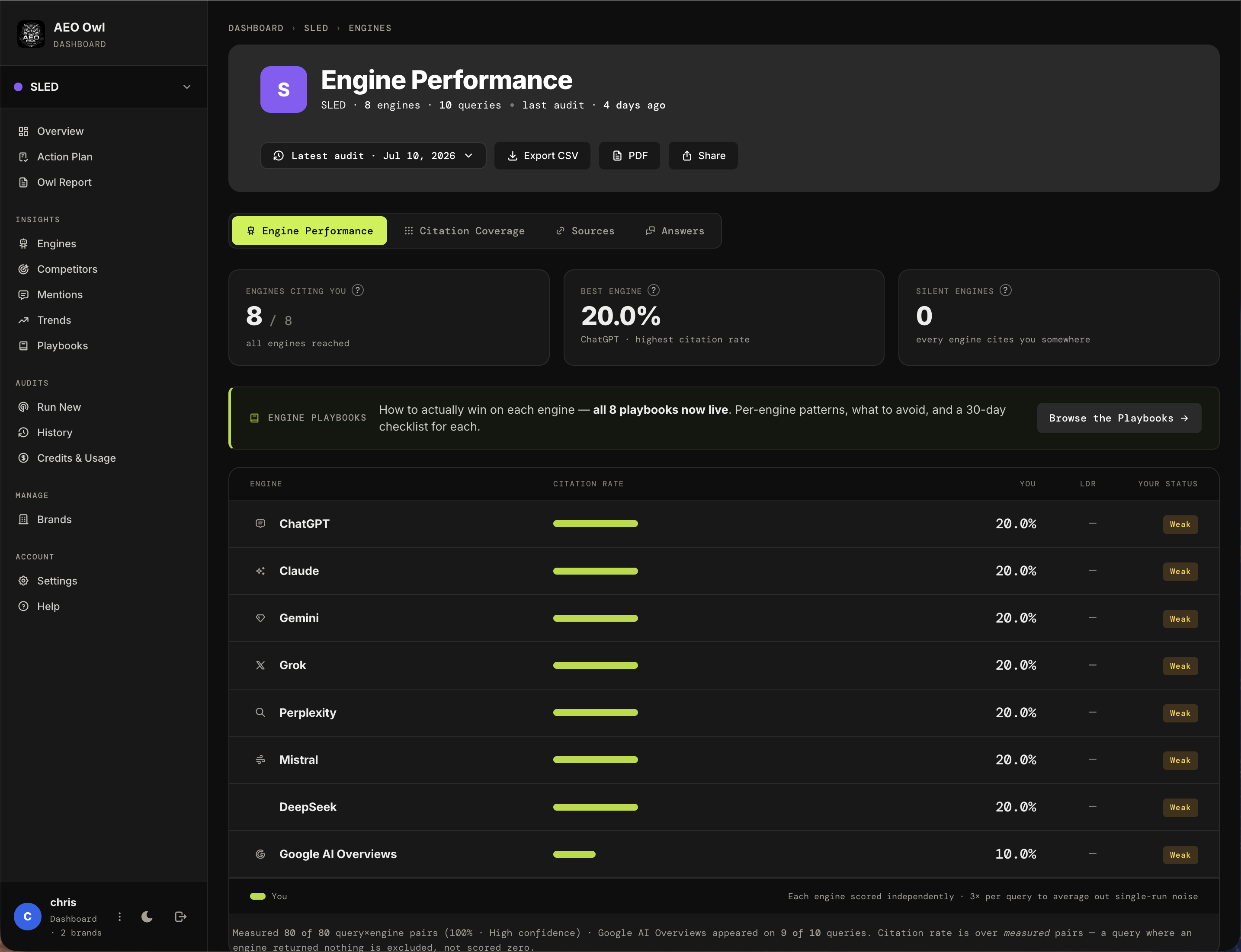Screen dimensions: 1241x952
Task: Click the Mistral wind icon
Action: tap(260, 759)
